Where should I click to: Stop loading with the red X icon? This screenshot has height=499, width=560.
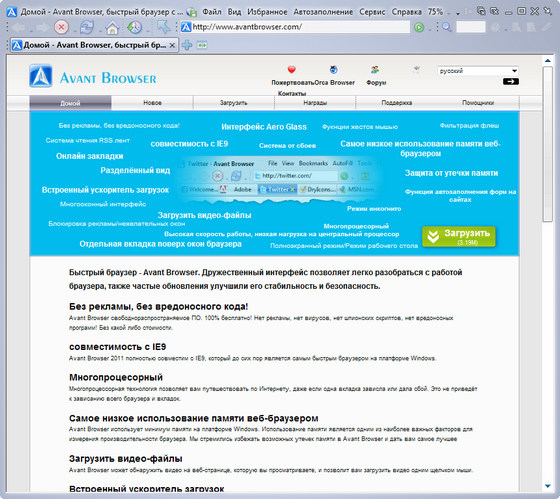[x=61, y=27]
